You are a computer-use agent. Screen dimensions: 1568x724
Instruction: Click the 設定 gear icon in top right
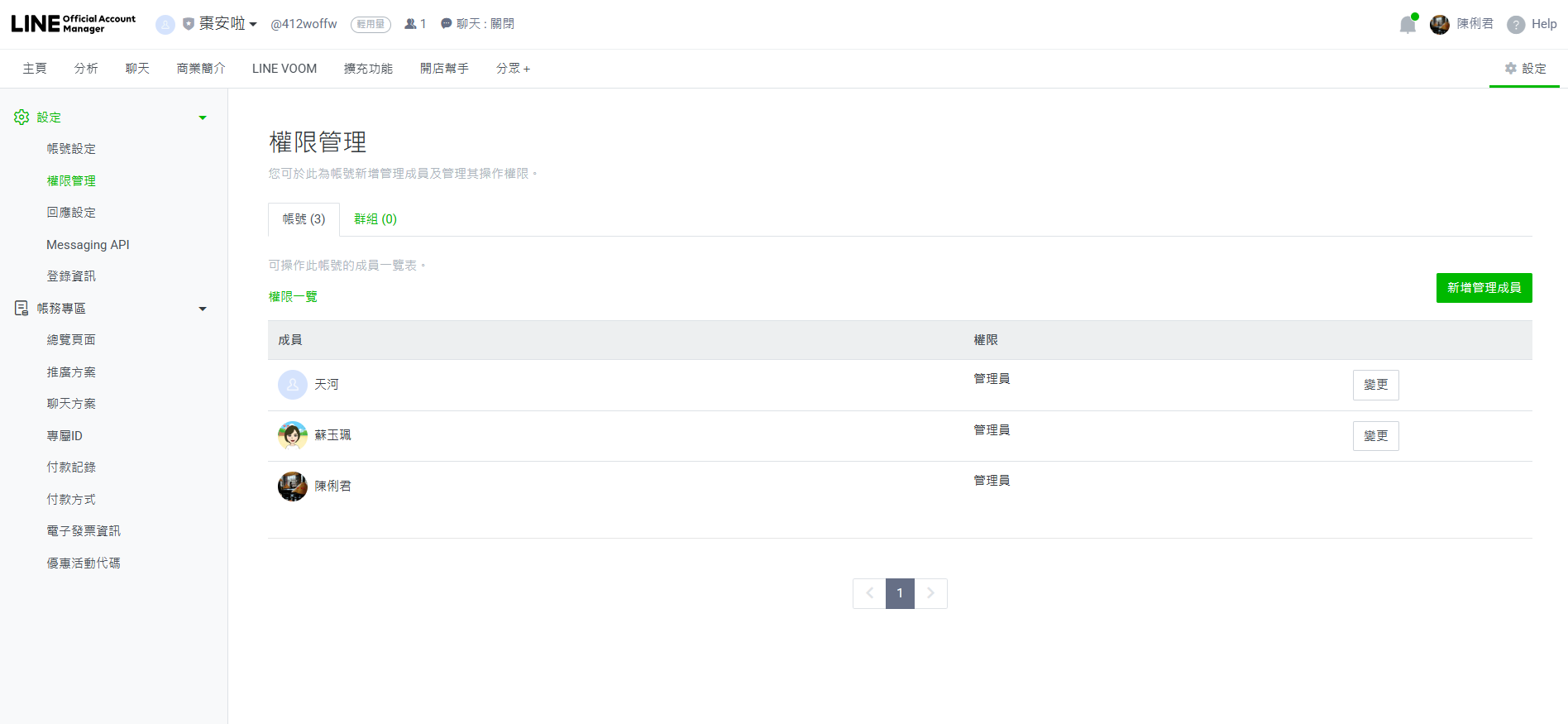1510,69
